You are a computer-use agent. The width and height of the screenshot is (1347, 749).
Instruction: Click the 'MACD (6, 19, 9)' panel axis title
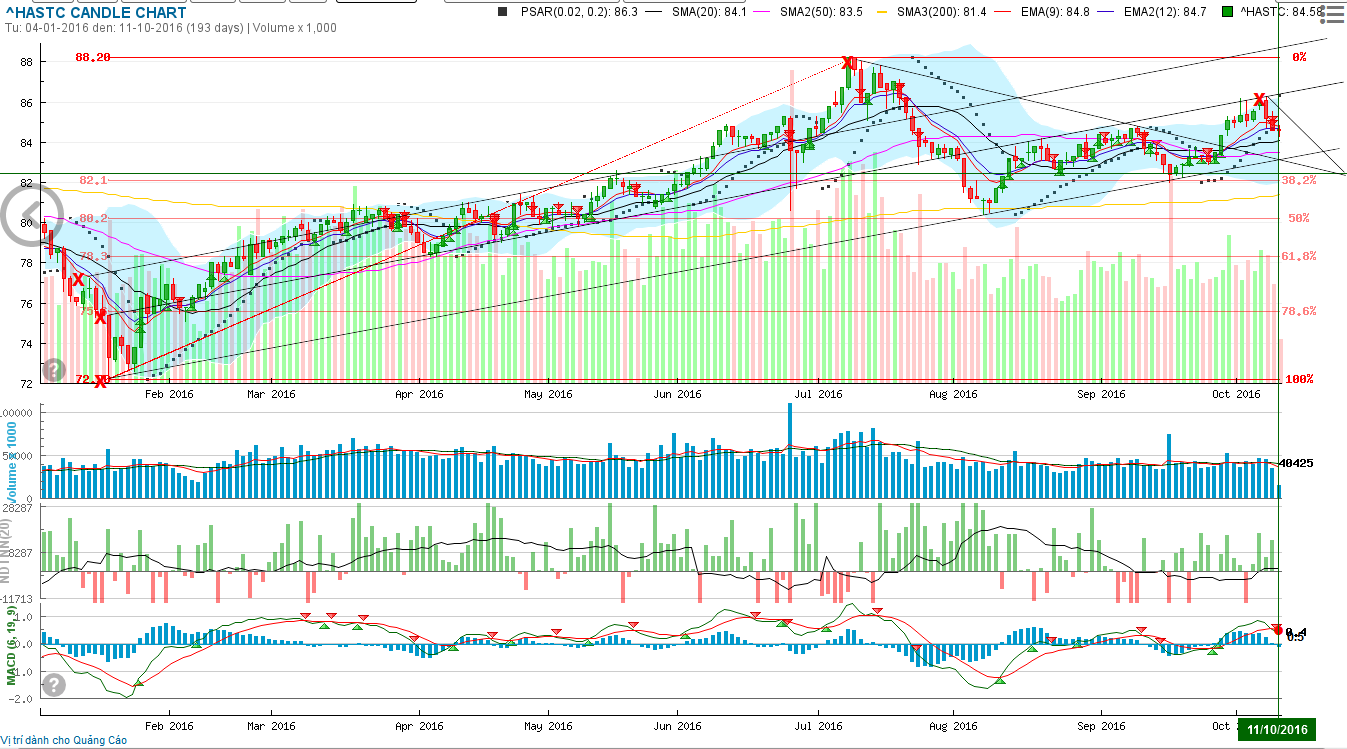pyautogui.click(x=12, y=646)
